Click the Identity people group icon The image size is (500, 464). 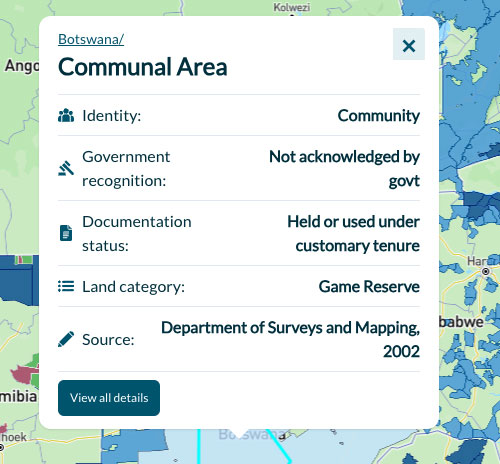point(66,115)
